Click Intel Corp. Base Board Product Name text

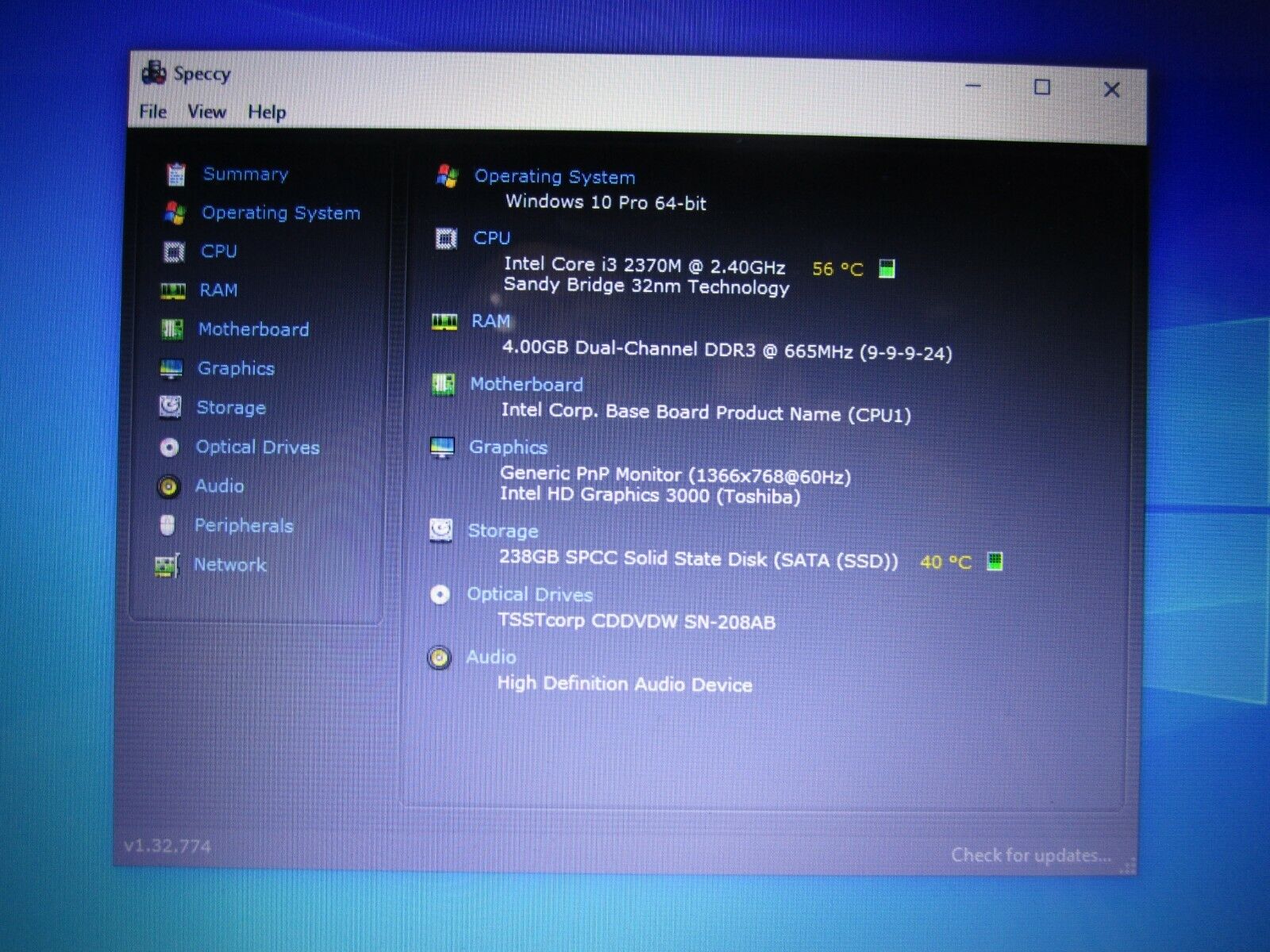[x=706, y=413]
